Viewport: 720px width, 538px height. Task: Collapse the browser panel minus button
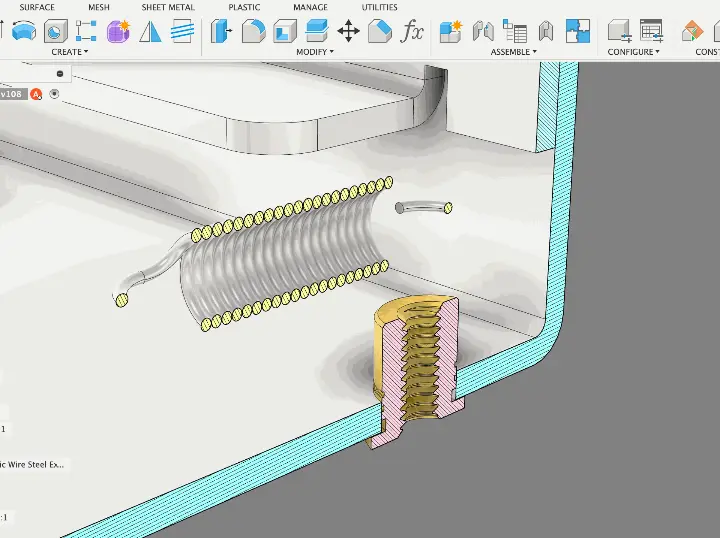tap(60, 73)
